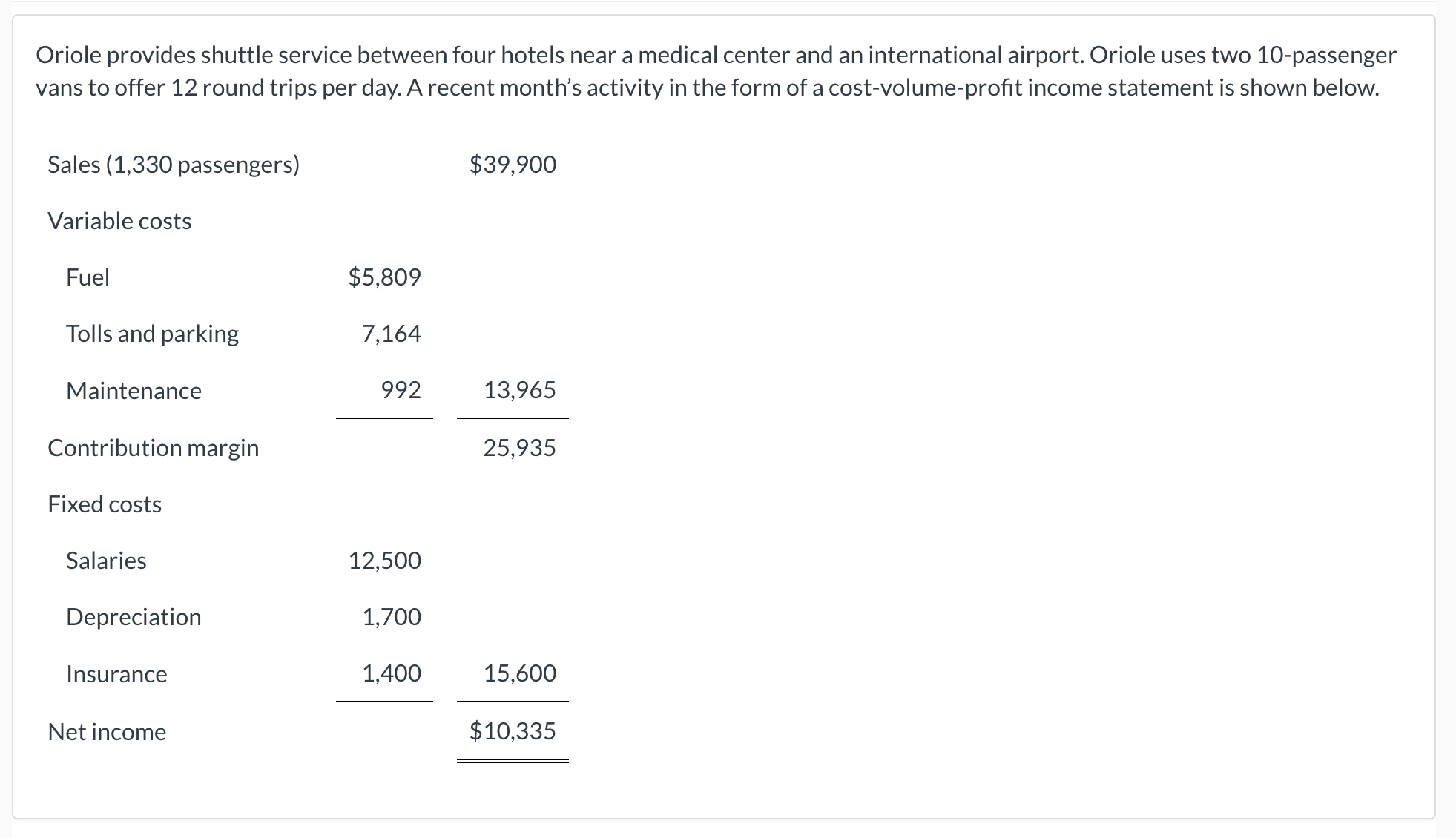Click the Salaries row label
Image resolution: width=1456 pixels, height=838 pixels.
106,561
